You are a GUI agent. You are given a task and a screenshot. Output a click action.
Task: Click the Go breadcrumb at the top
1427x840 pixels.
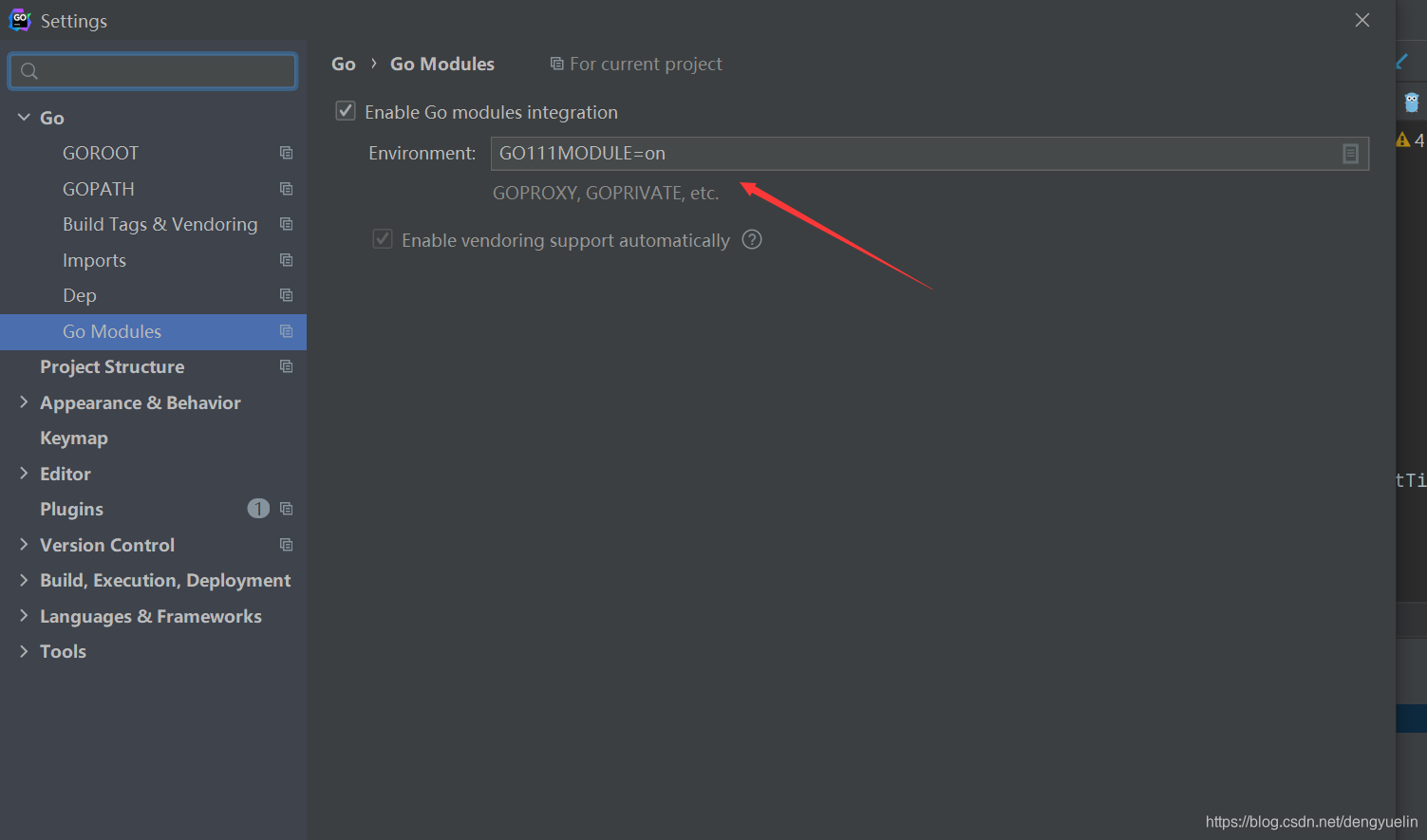pyautogui.click(x=343, y=63)
